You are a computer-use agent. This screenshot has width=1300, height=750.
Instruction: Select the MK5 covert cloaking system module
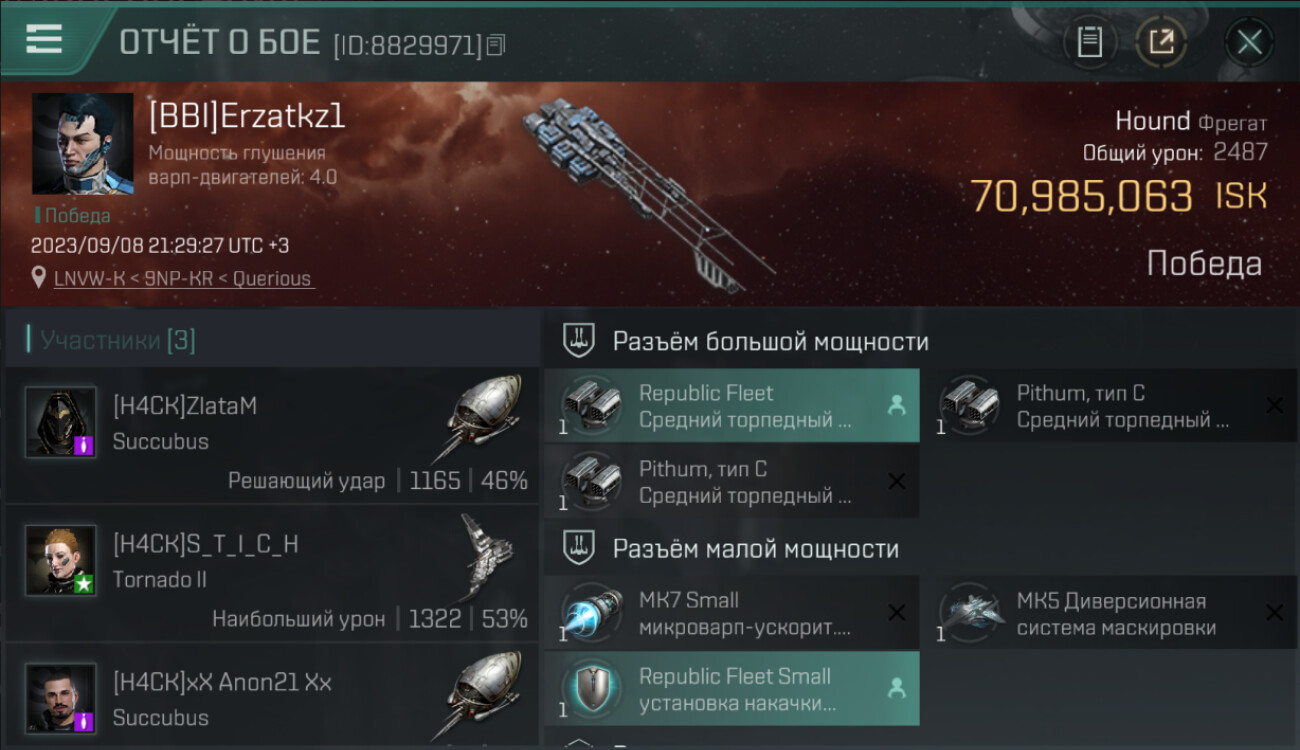1109,614
